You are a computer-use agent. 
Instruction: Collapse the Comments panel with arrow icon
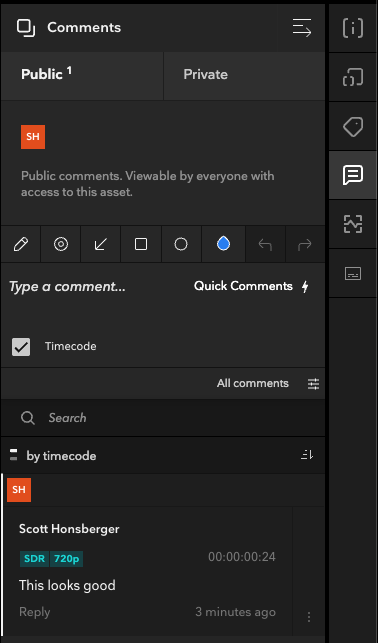(x=302, y=27)
